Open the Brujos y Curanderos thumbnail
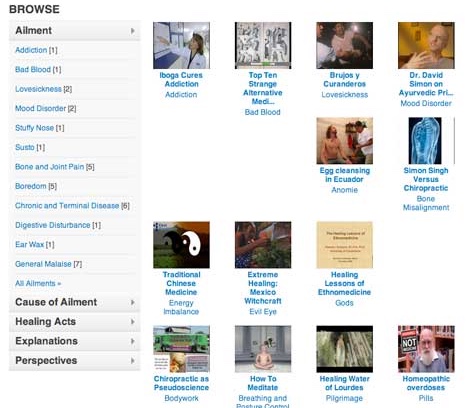This screenshot has height=408, width=472. 345,45
